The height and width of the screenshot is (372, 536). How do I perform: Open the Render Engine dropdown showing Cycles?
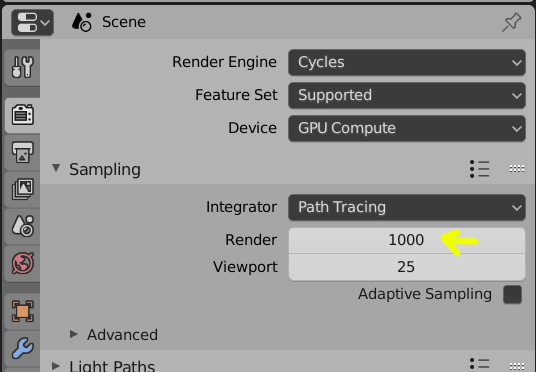(x=407, y=62)
